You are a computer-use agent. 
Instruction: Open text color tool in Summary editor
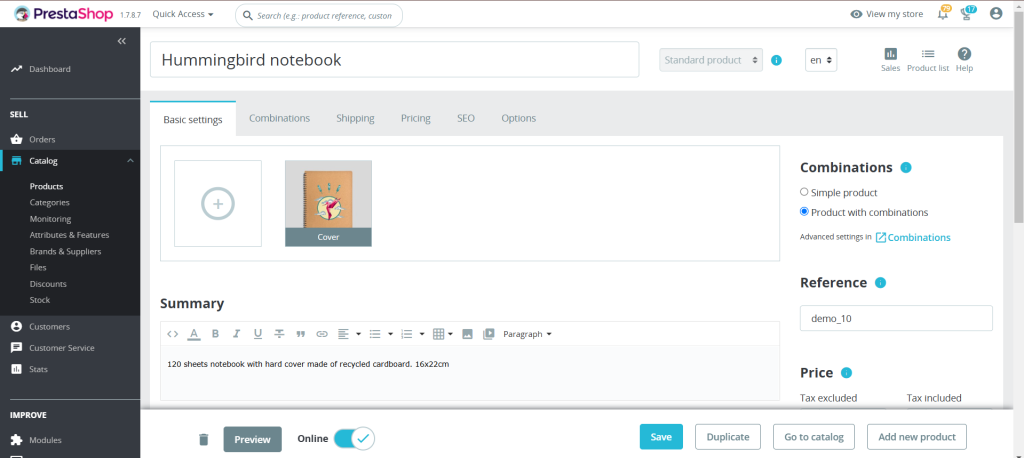[194, 334]
